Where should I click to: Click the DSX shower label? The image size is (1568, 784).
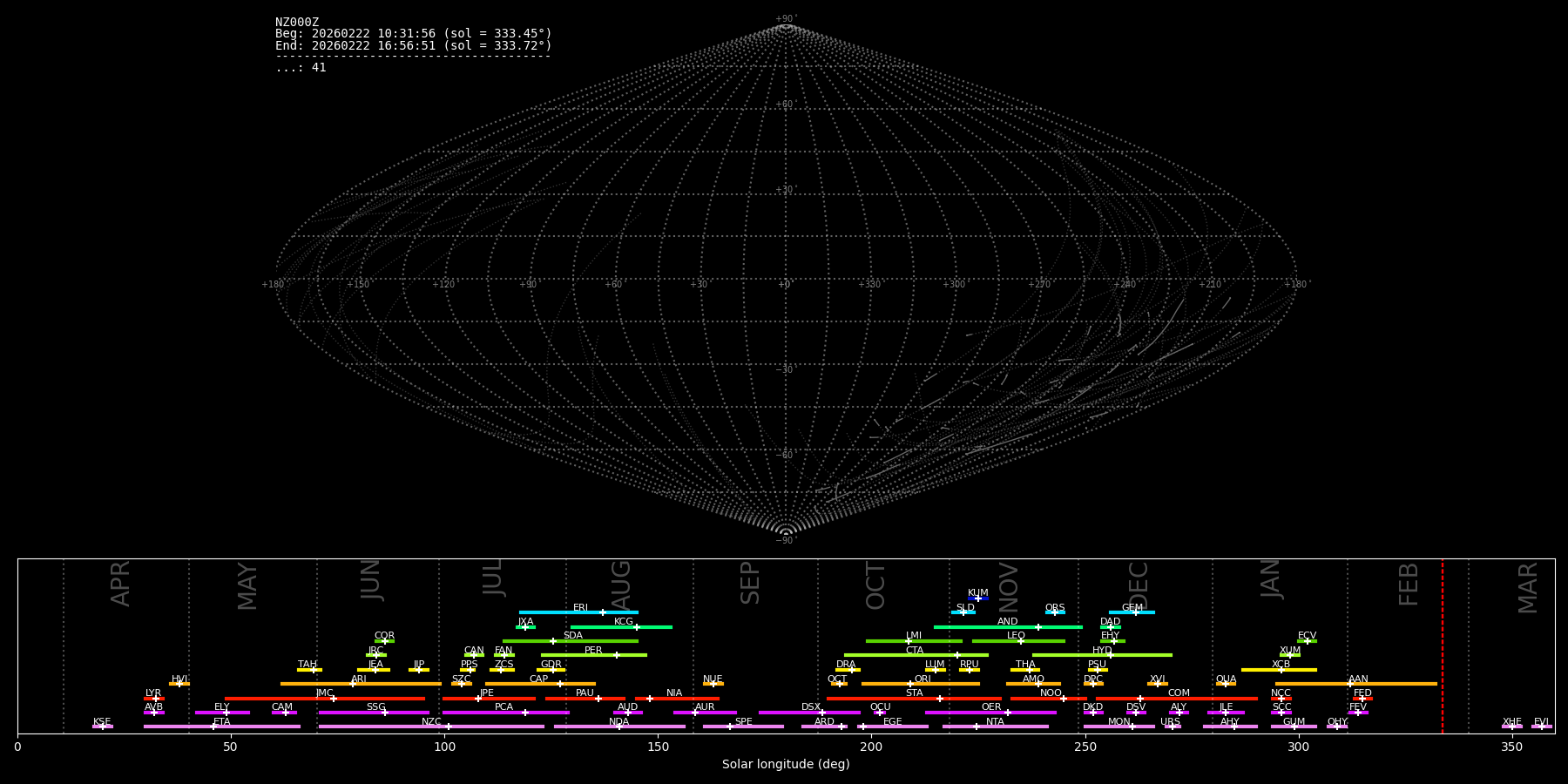tap(811, 707)
